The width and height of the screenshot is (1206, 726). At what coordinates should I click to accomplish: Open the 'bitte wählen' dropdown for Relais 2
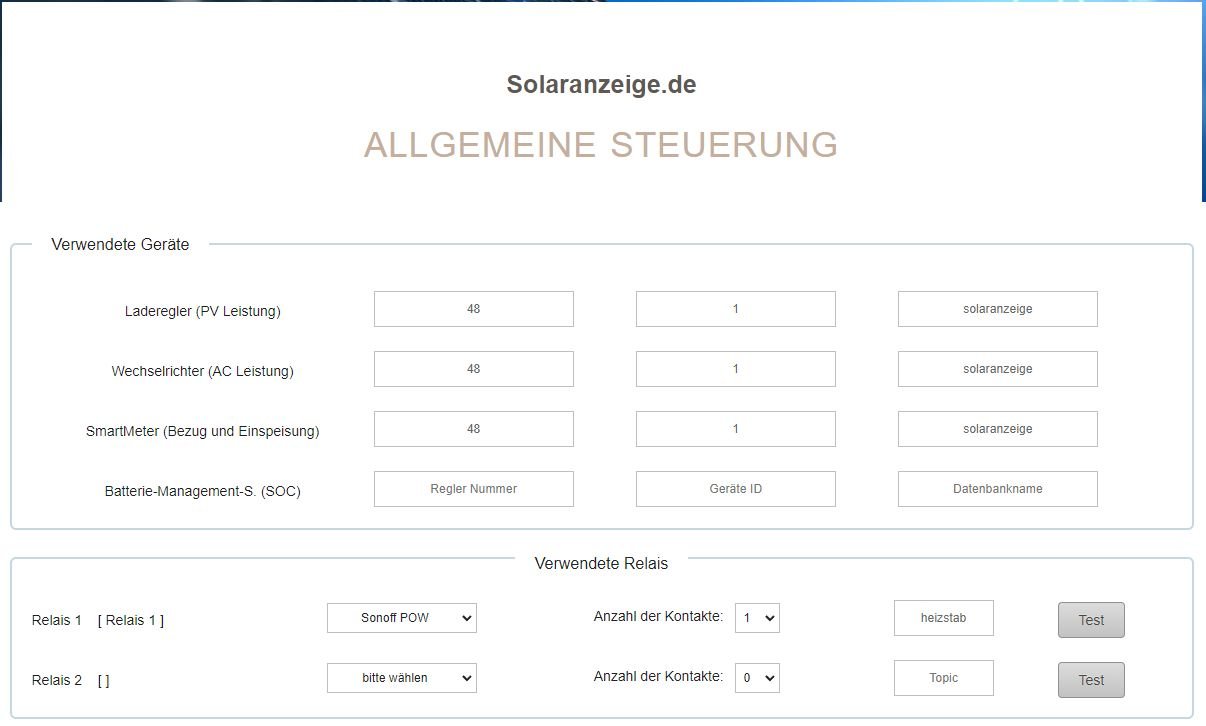401,678
